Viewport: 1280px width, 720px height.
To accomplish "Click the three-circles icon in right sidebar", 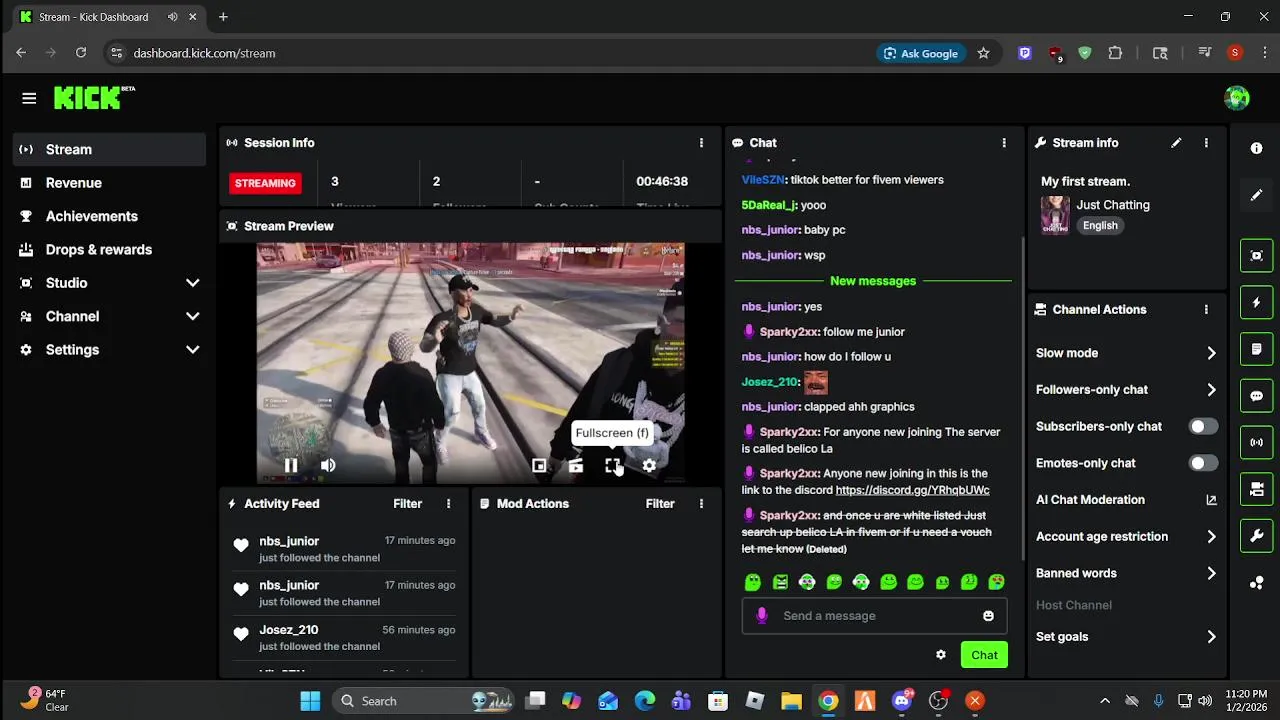I will 1257,583.
